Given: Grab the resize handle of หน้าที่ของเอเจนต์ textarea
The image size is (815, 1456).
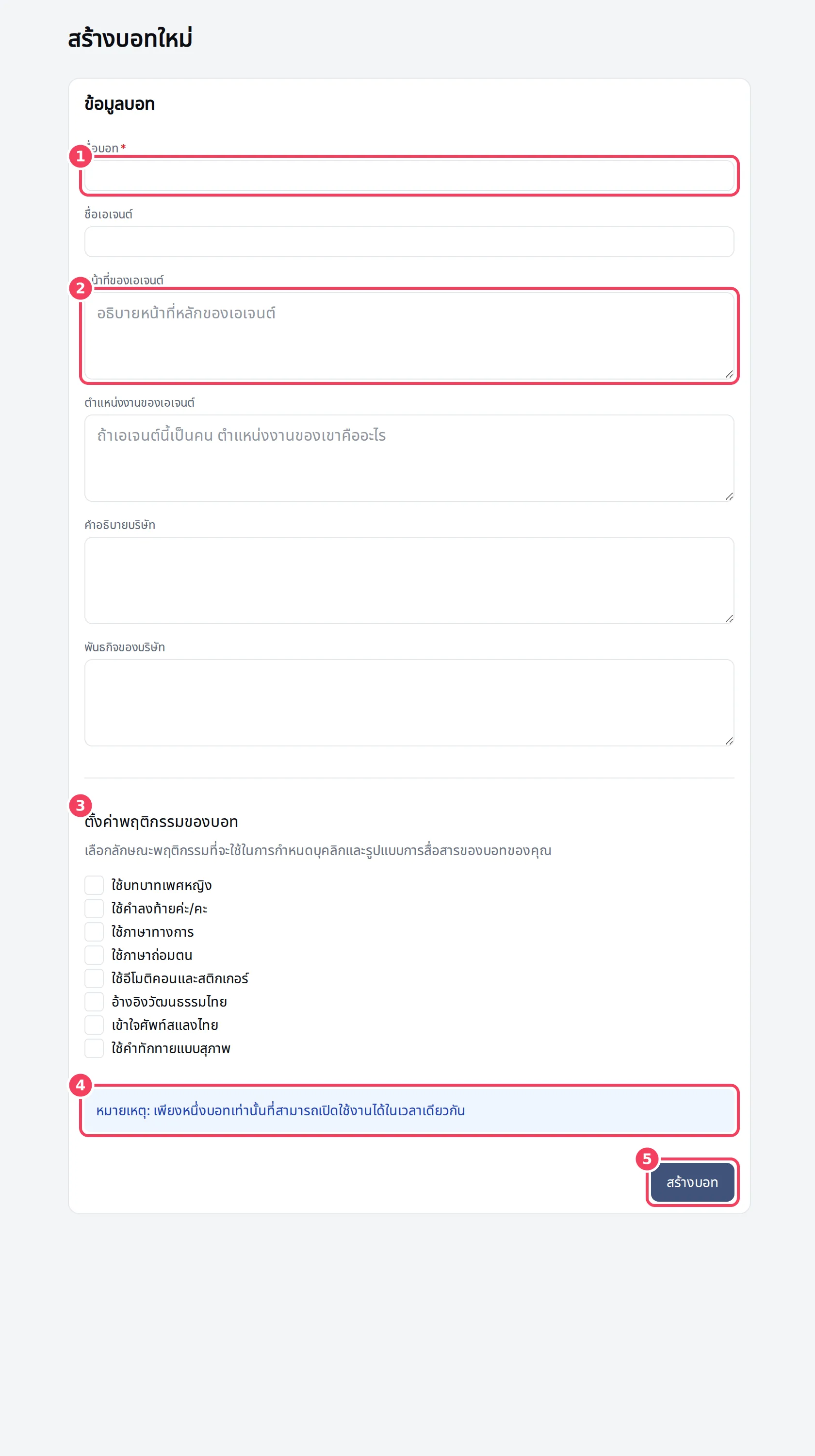Looking at the screenshot, I should coord(729,374).
